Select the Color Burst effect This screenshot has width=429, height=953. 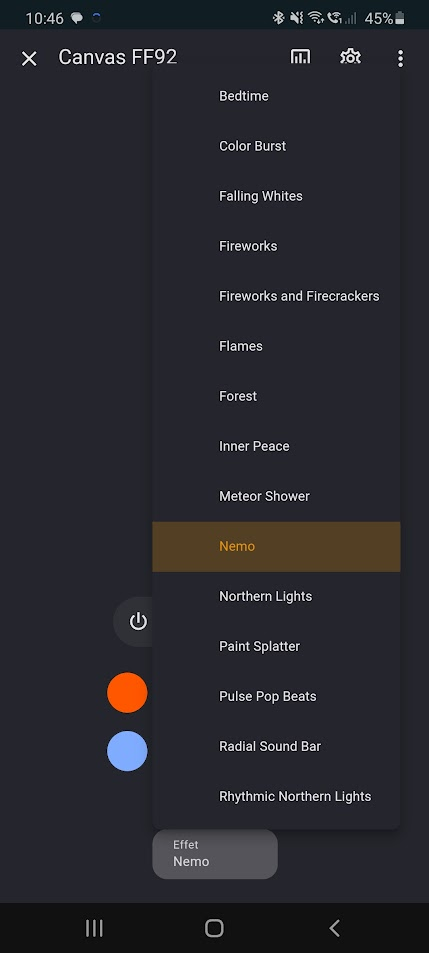tap(276, 146)
